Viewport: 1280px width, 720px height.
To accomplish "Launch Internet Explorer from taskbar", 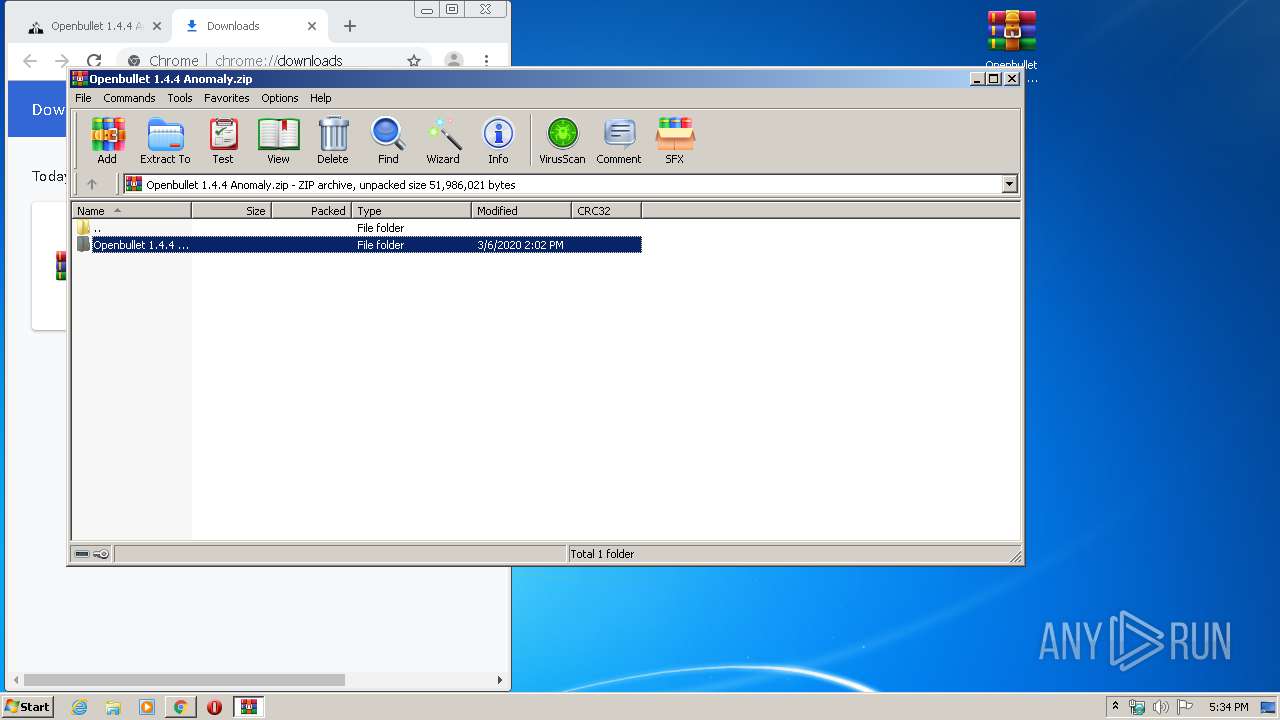I will tap(79, 707).
